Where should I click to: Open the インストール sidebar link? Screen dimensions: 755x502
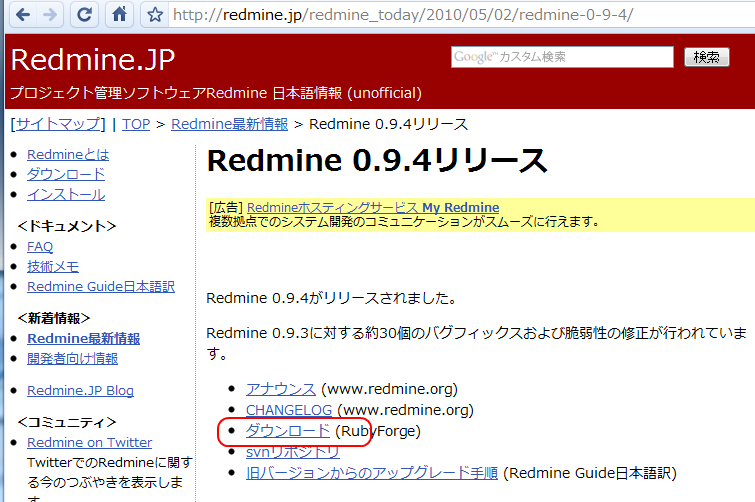pos(66,194)
